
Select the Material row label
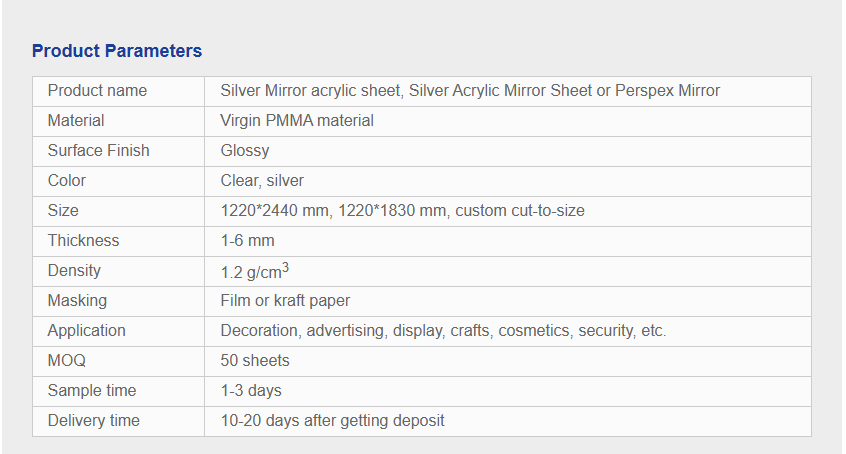(76, 120)
